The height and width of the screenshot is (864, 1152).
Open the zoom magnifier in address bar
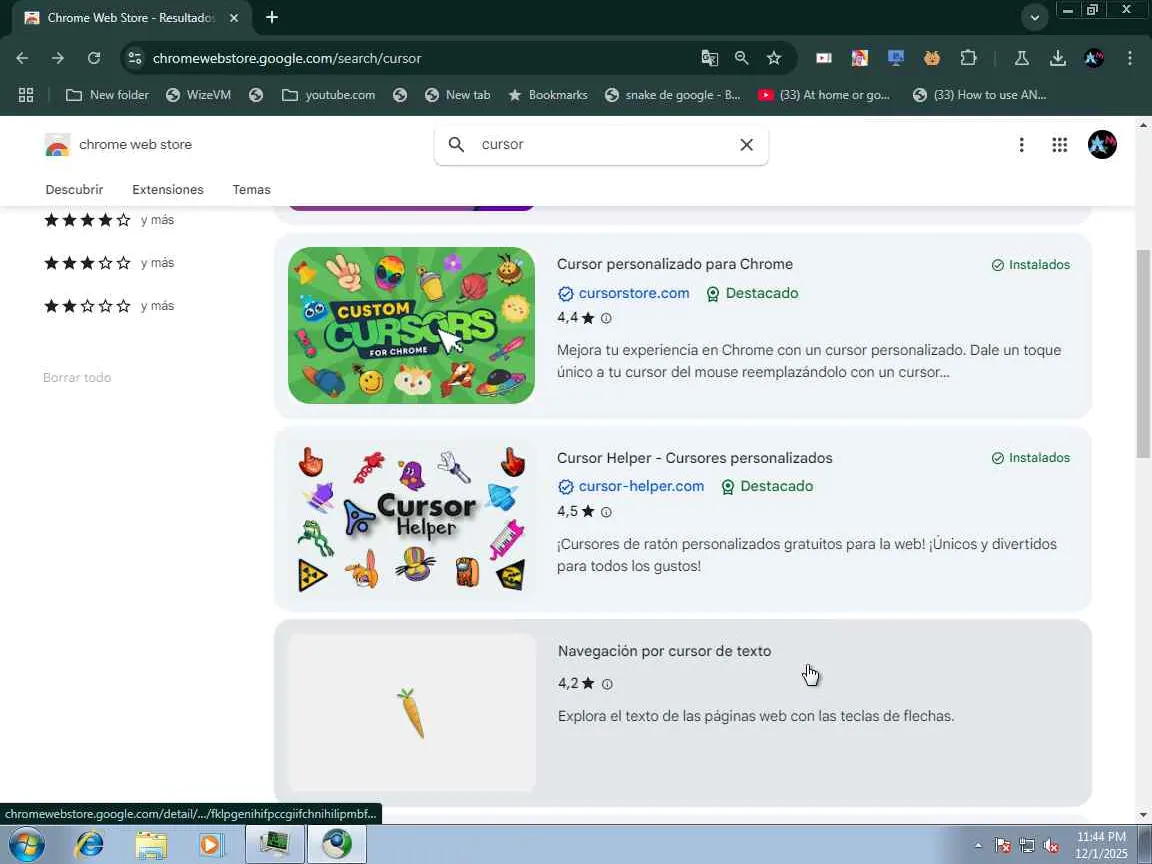coord(741,58)
